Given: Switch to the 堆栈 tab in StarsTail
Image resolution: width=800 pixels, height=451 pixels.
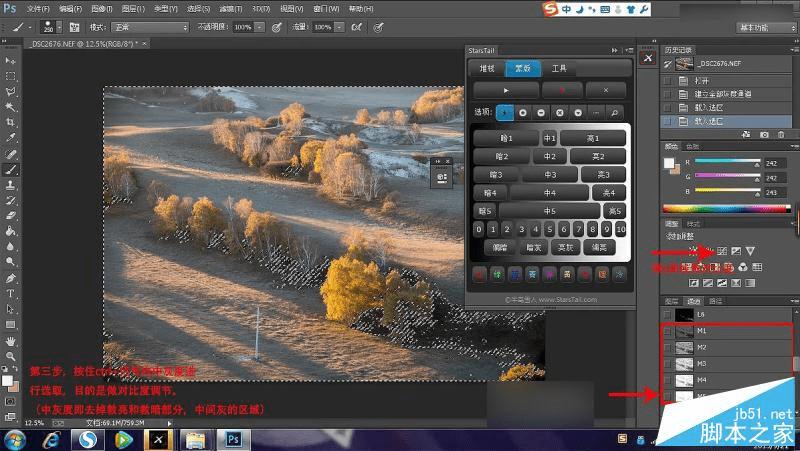Looking at the screenshot, I should coord(487,68).
